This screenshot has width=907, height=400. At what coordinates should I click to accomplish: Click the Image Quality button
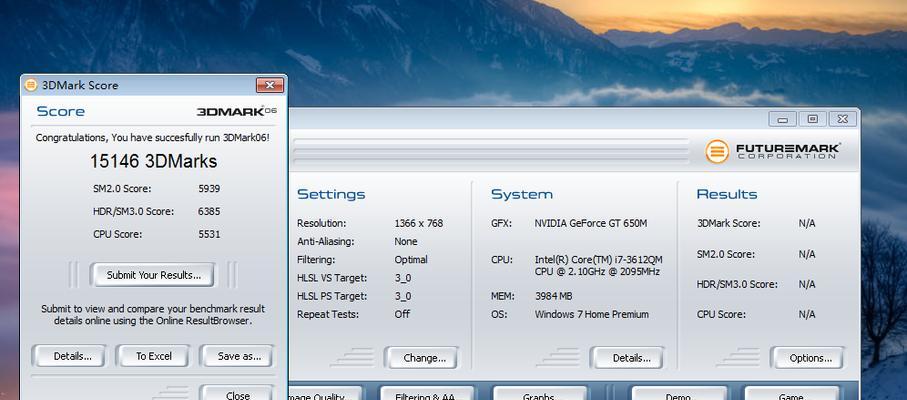tap(324, 394)
